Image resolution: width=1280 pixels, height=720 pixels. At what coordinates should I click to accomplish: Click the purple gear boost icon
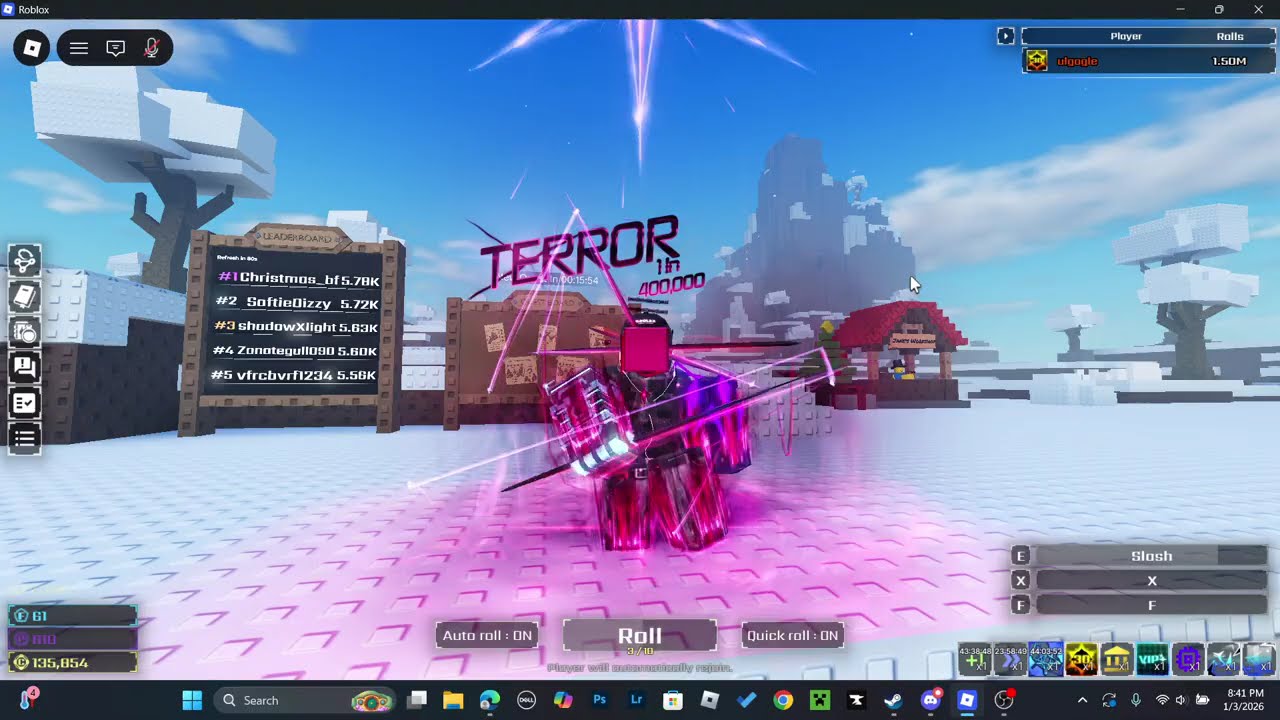1188,658
